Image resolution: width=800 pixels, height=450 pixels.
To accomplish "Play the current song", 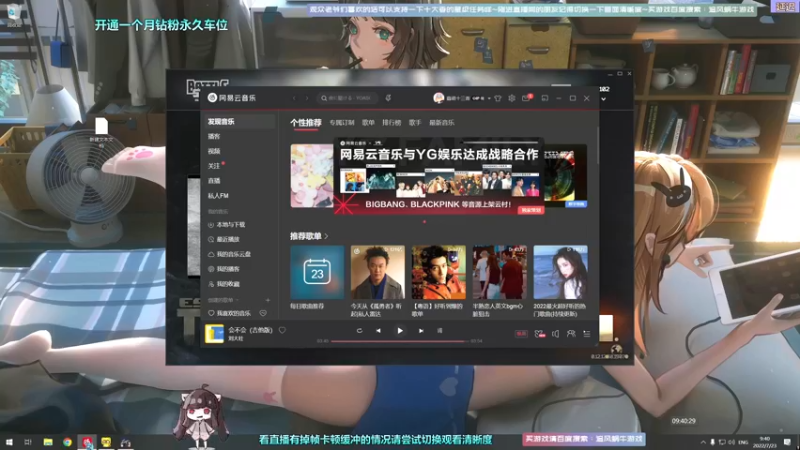I will [x=400, y=331].
